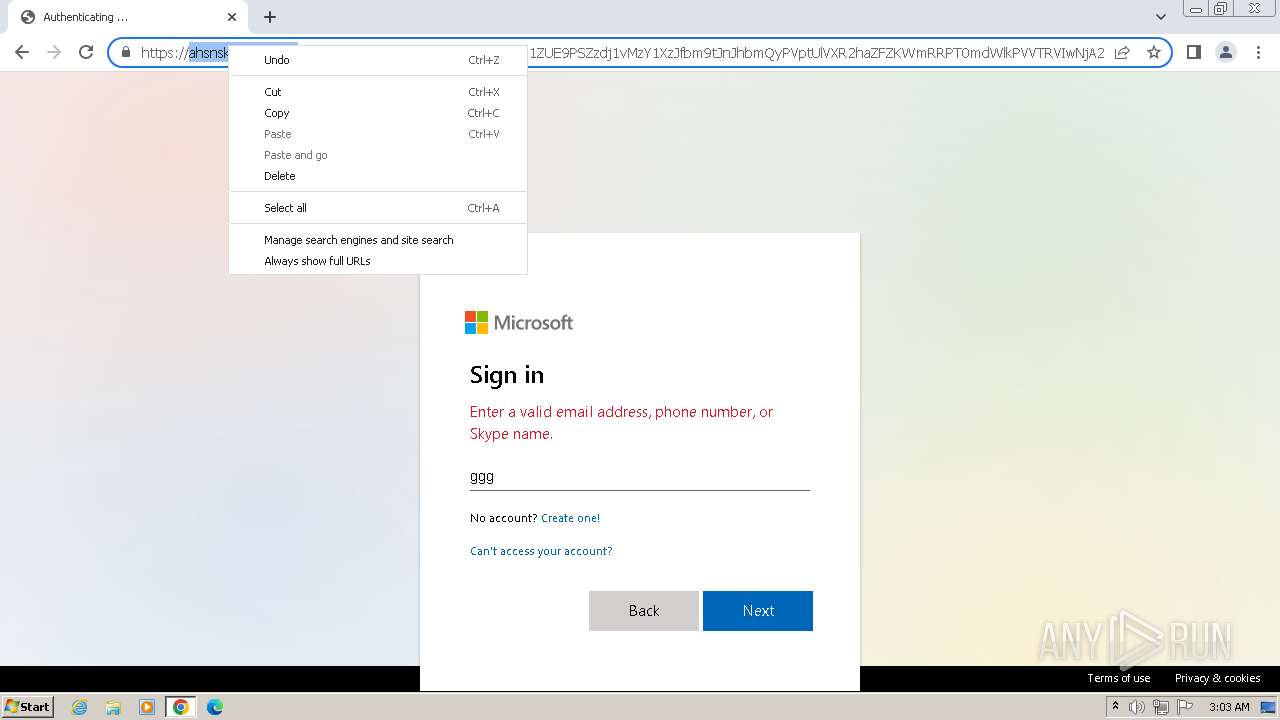The width and height of the screenshot is (1280, 720).
Task: Open browser side panel icon
Action: click(1193, 53)
